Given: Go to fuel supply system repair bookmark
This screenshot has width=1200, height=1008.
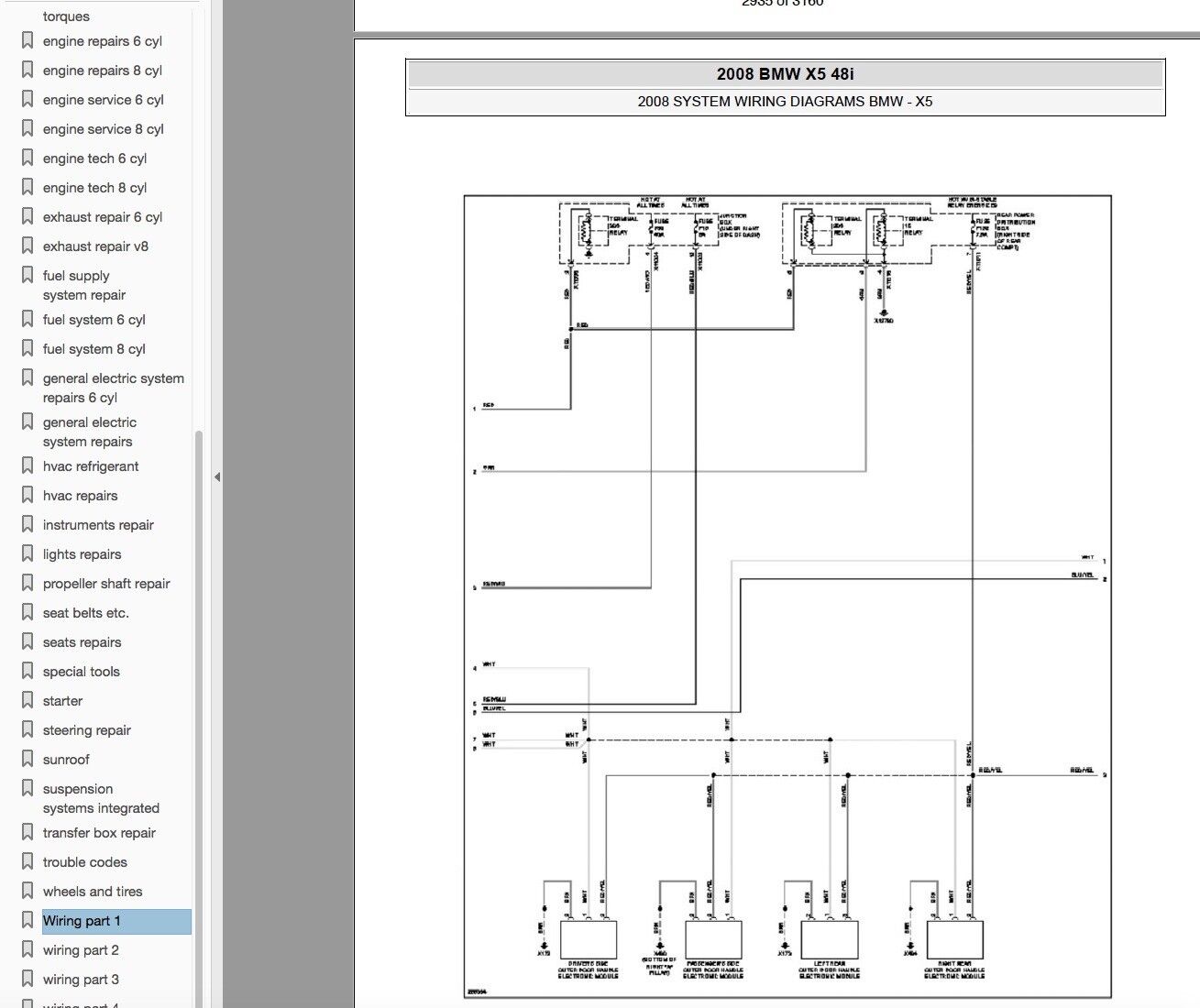Looking at the screenshot, I should tap(83, 285).
